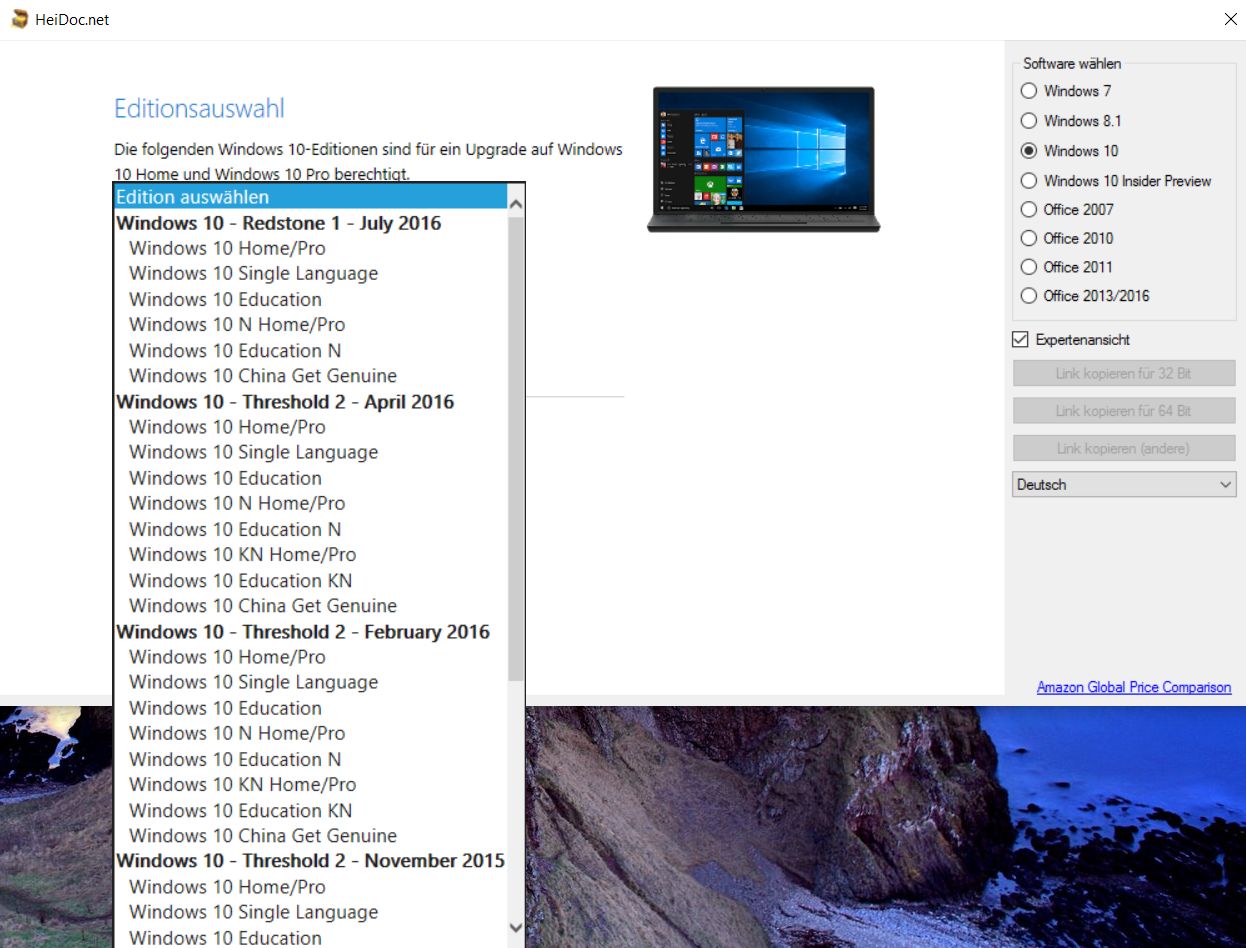
Task: Select the Windows 8.1 radio button
Action: (1028, 121)
